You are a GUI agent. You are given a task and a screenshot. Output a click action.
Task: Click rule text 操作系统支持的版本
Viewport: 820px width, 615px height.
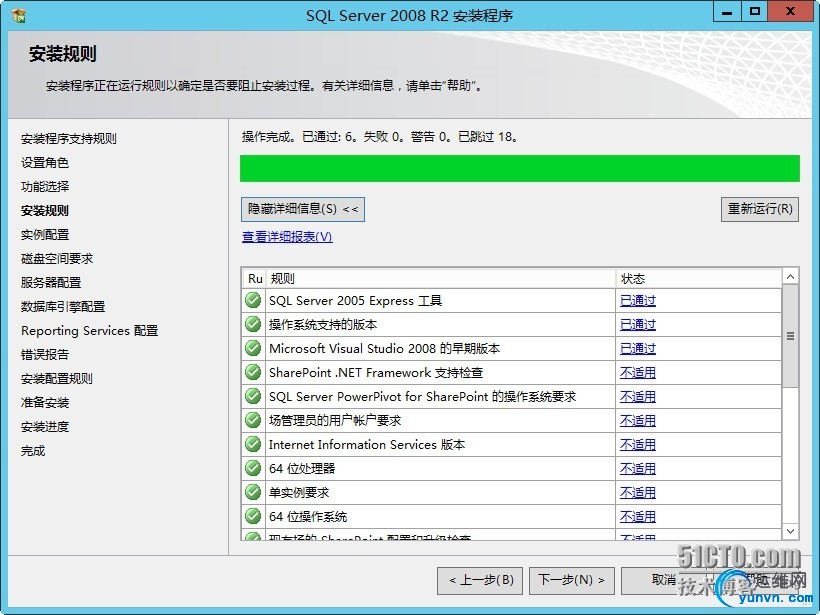[323, 325]
